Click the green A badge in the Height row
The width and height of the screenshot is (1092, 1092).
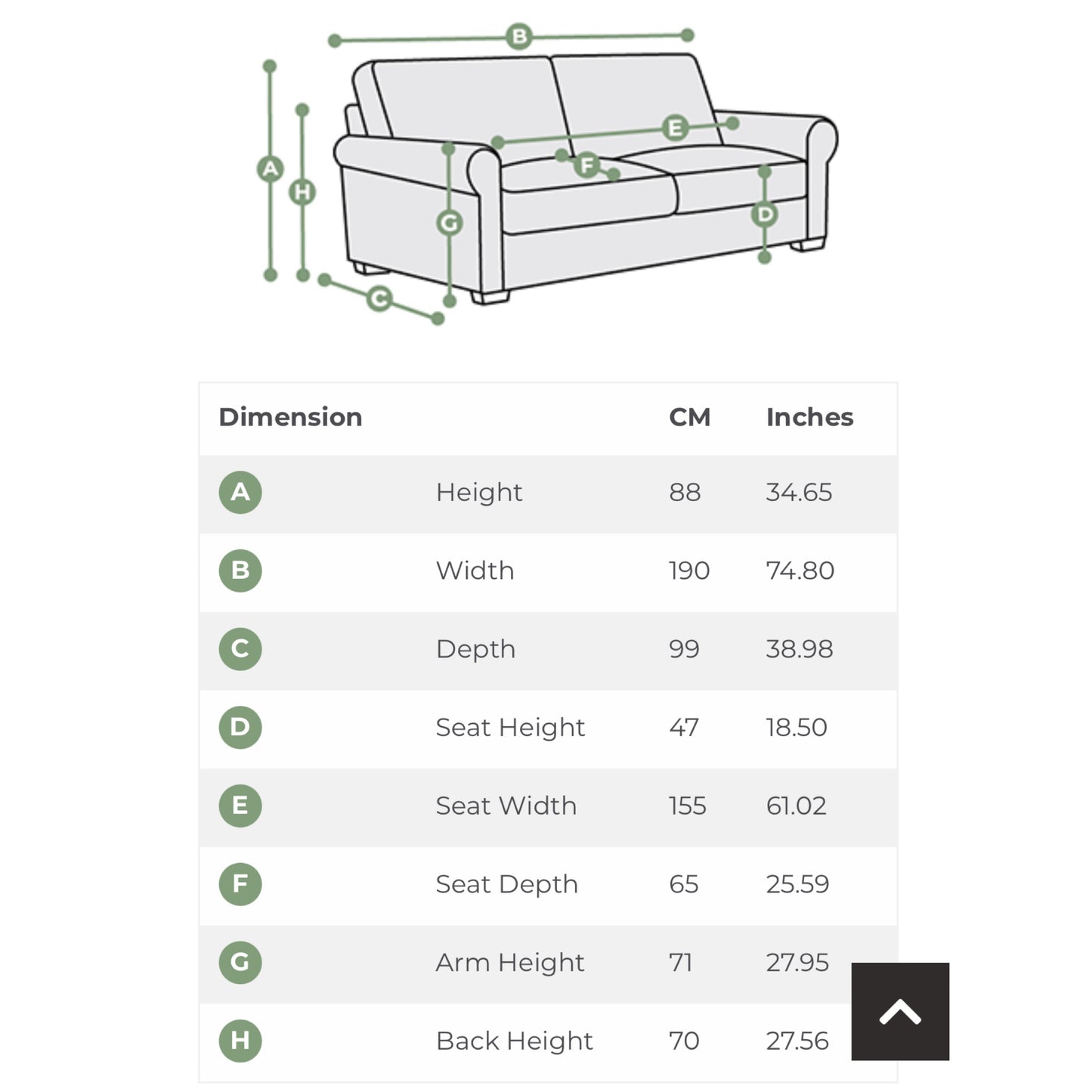click(x=240, y=493)
